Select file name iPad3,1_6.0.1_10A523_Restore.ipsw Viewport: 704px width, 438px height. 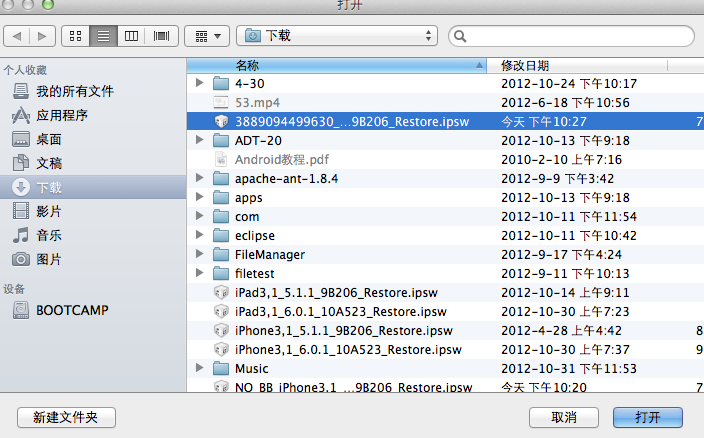coord(341,311)
